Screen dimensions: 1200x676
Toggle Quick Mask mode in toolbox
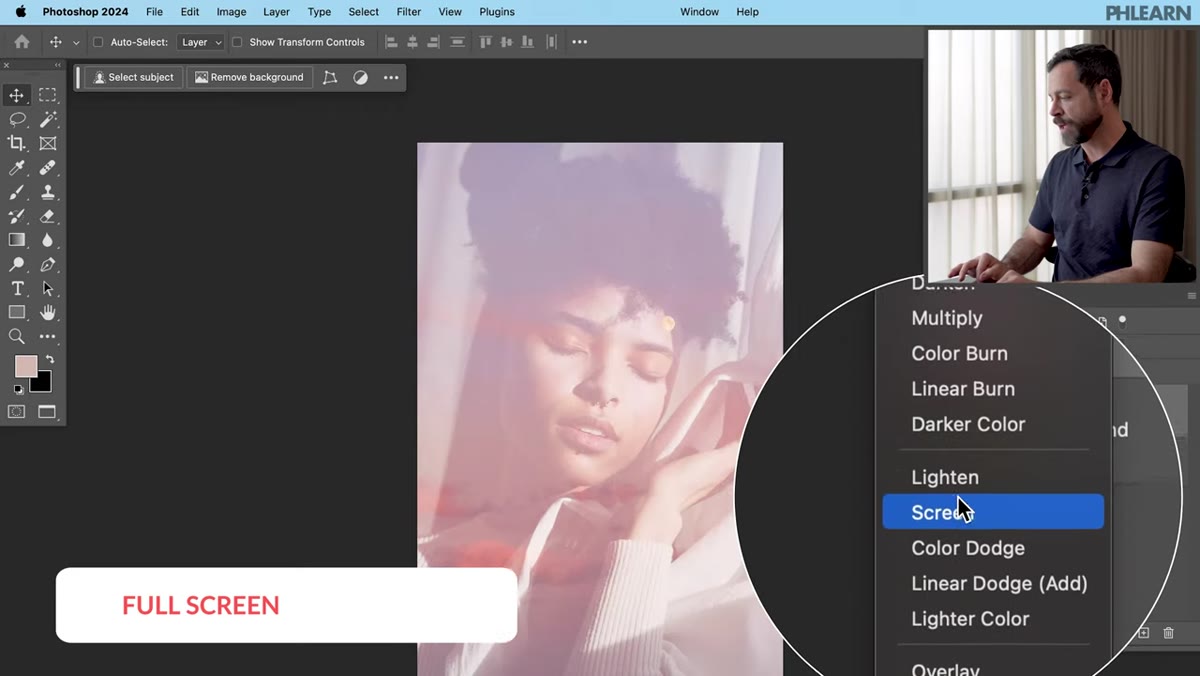click(x=17, y=411)
